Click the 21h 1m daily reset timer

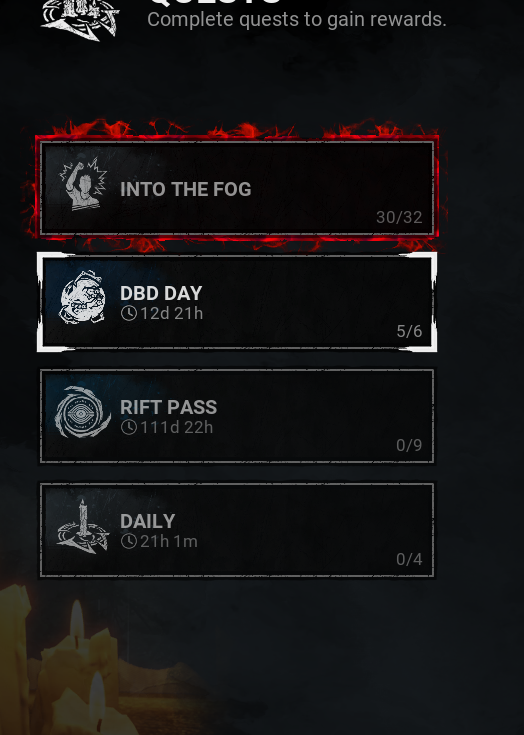(169, 541)
